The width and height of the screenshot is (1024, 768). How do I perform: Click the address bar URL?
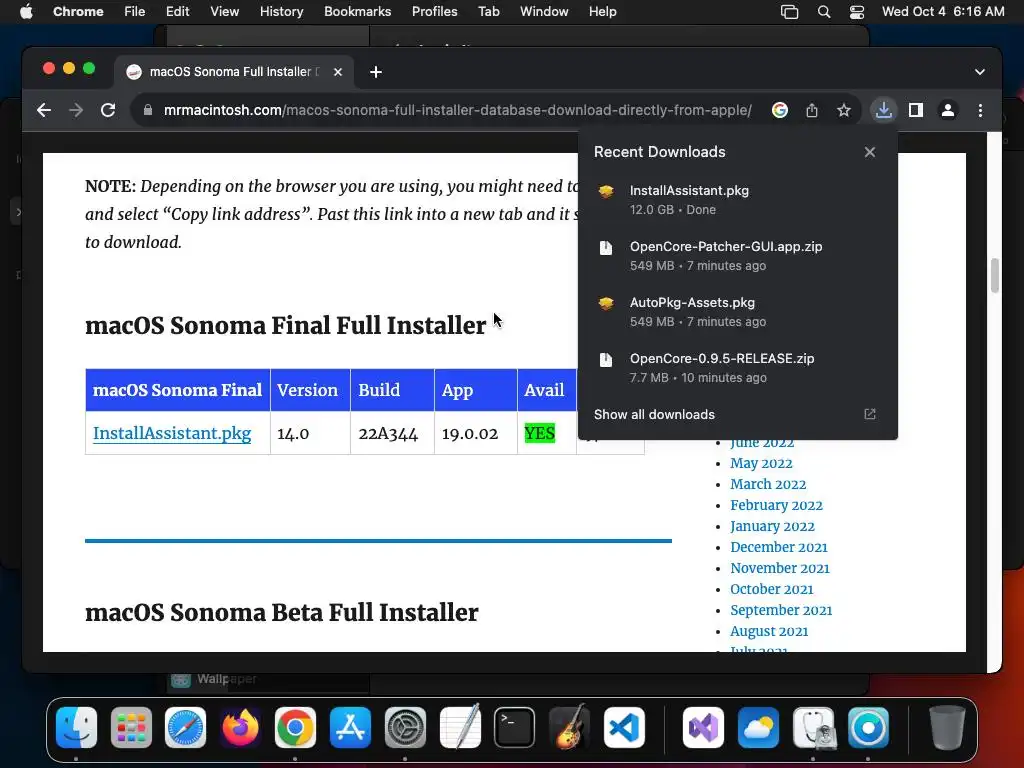point(457,110)
